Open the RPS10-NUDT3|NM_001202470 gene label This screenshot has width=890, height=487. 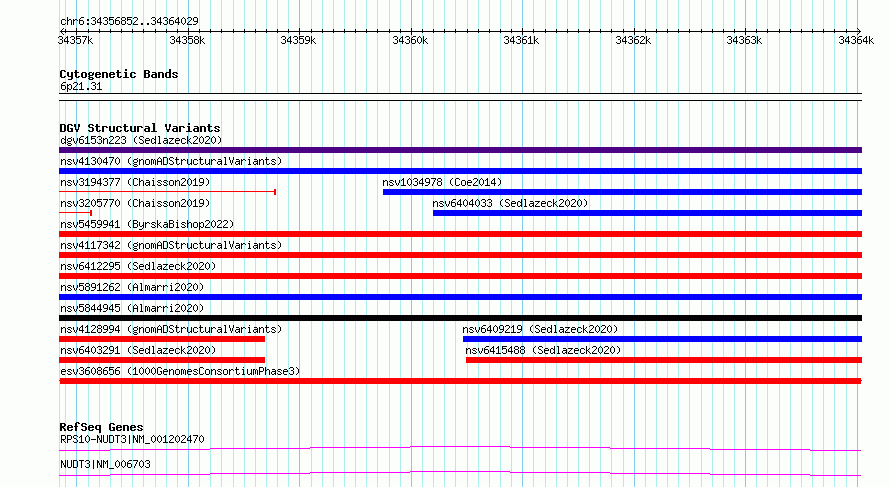pyautogui.click(x=132, y=439)
